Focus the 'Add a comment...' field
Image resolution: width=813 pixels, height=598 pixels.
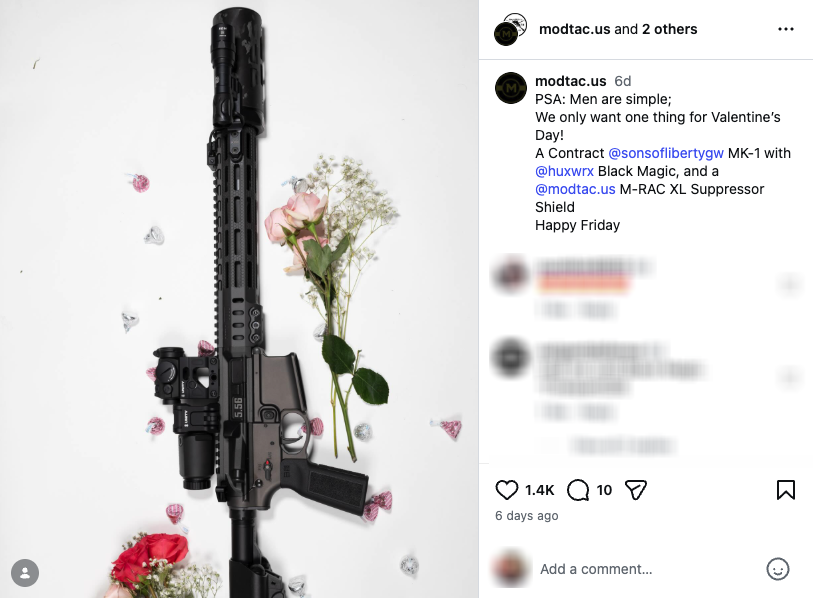(646, 569)
